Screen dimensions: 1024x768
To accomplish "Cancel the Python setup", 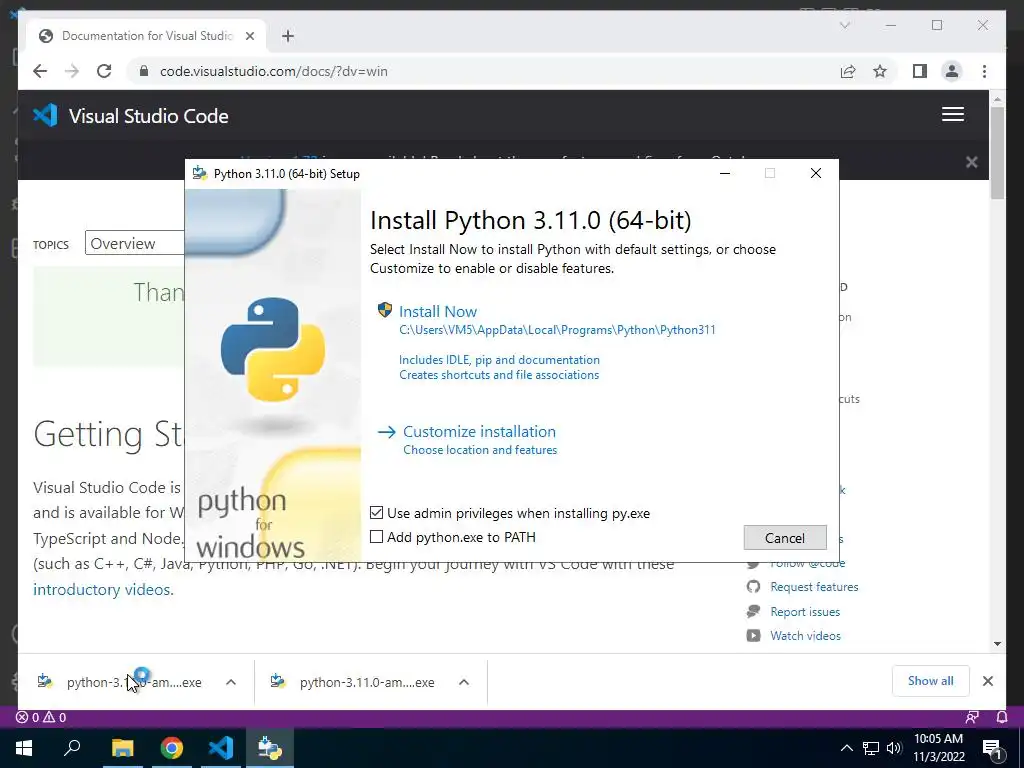I will coord(785,537).
